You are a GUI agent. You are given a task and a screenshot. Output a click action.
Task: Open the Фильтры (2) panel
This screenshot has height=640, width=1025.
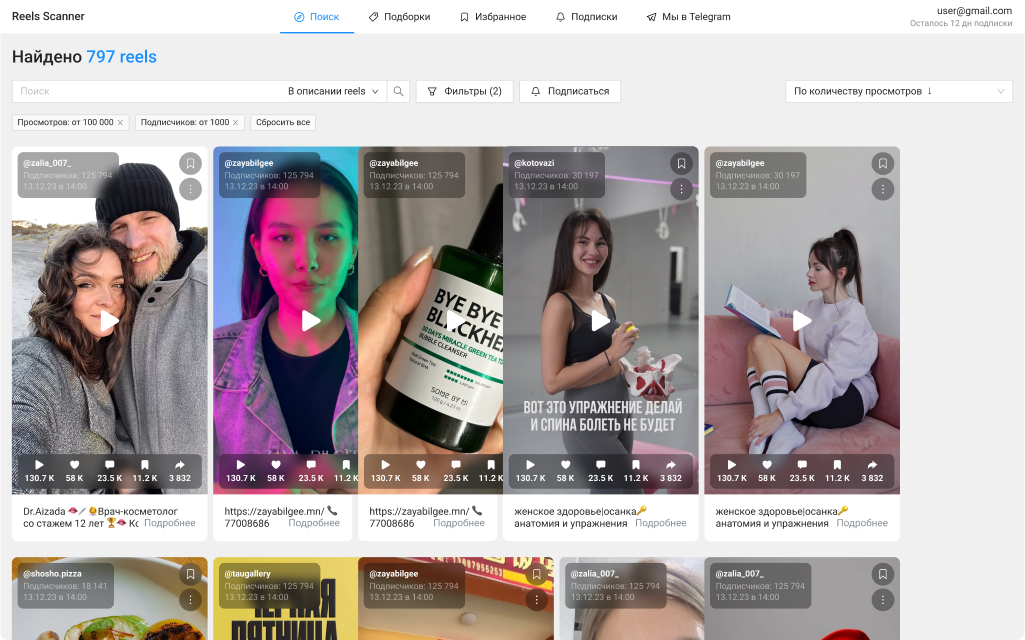click(464, 91)
